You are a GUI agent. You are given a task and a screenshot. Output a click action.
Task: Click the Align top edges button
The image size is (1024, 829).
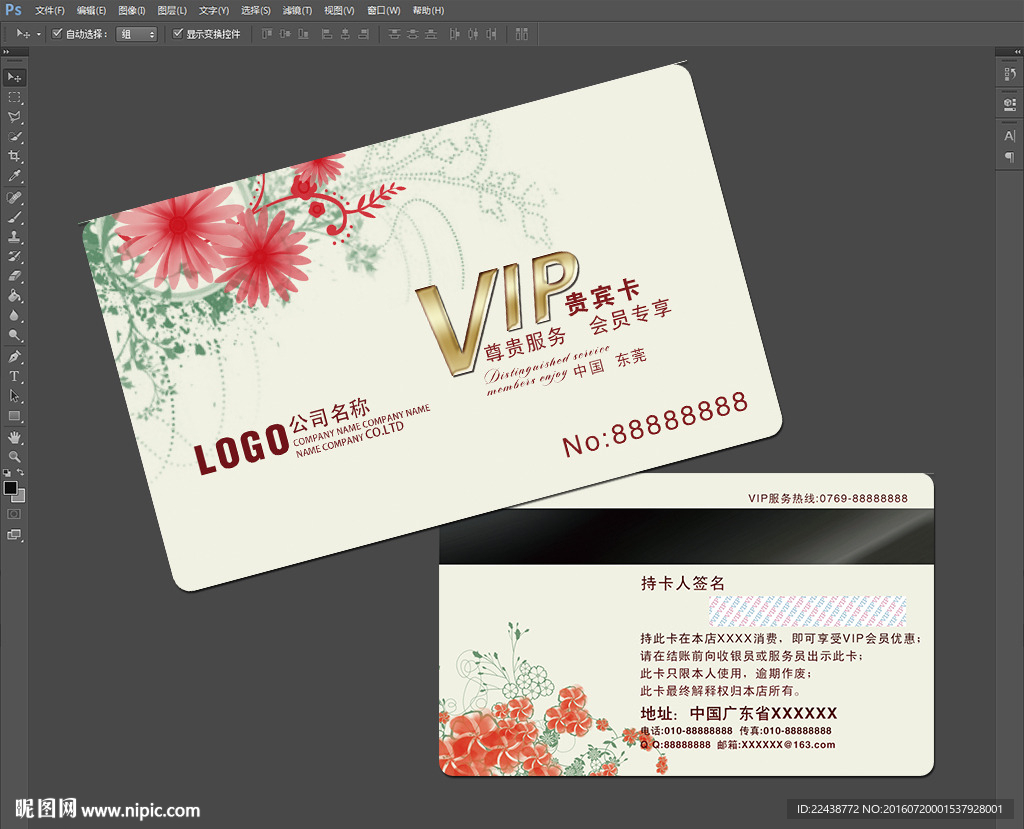pyautogui.click(x=266, y=33)
